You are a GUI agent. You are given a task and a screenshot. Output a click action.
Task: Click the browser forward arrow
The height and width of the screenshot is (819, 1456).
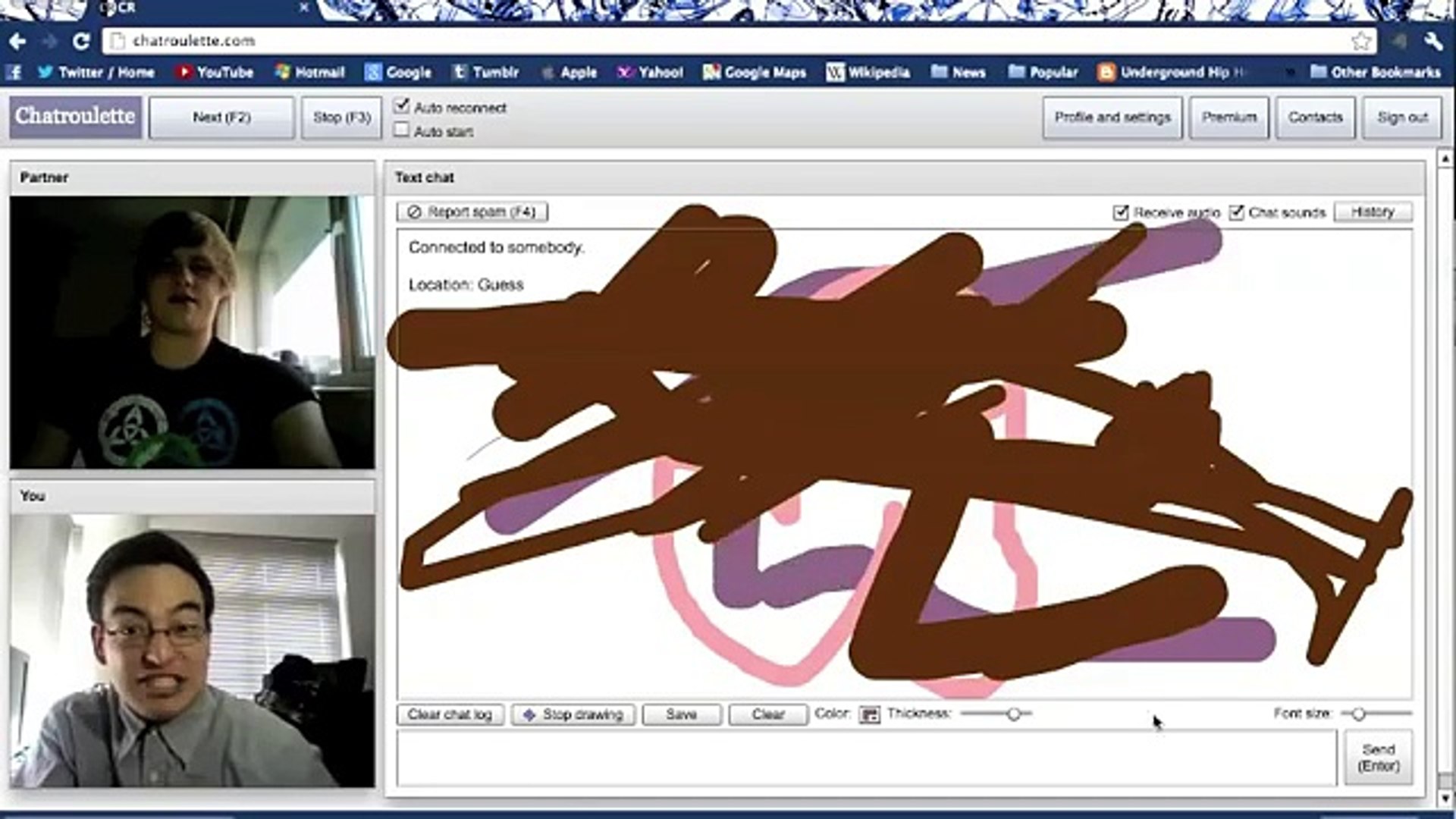[51, 41]
